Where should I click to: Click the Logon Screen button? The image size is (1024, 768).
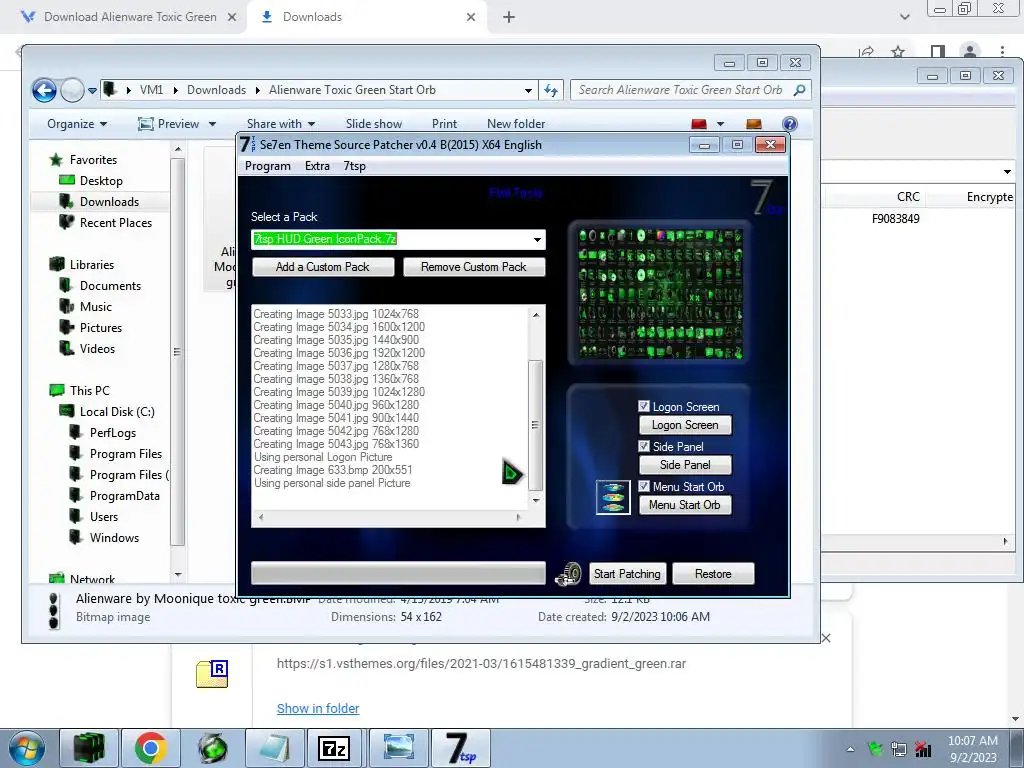[x=685, y=425]
